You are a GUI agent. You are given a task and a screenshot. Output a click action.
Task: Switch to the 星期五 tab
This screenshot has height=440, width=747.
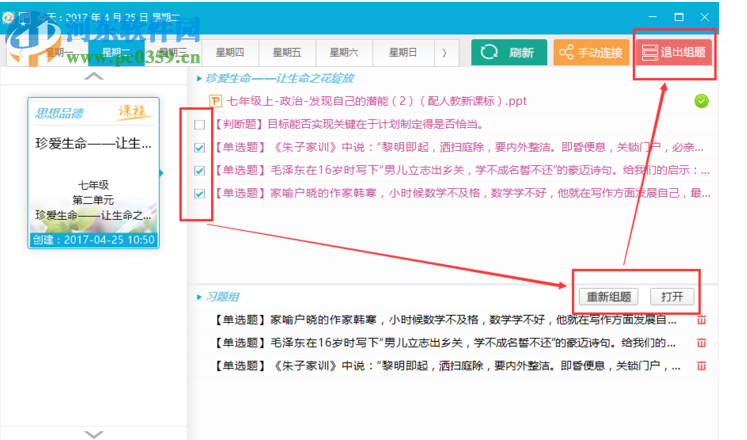(x=287, y=53)
